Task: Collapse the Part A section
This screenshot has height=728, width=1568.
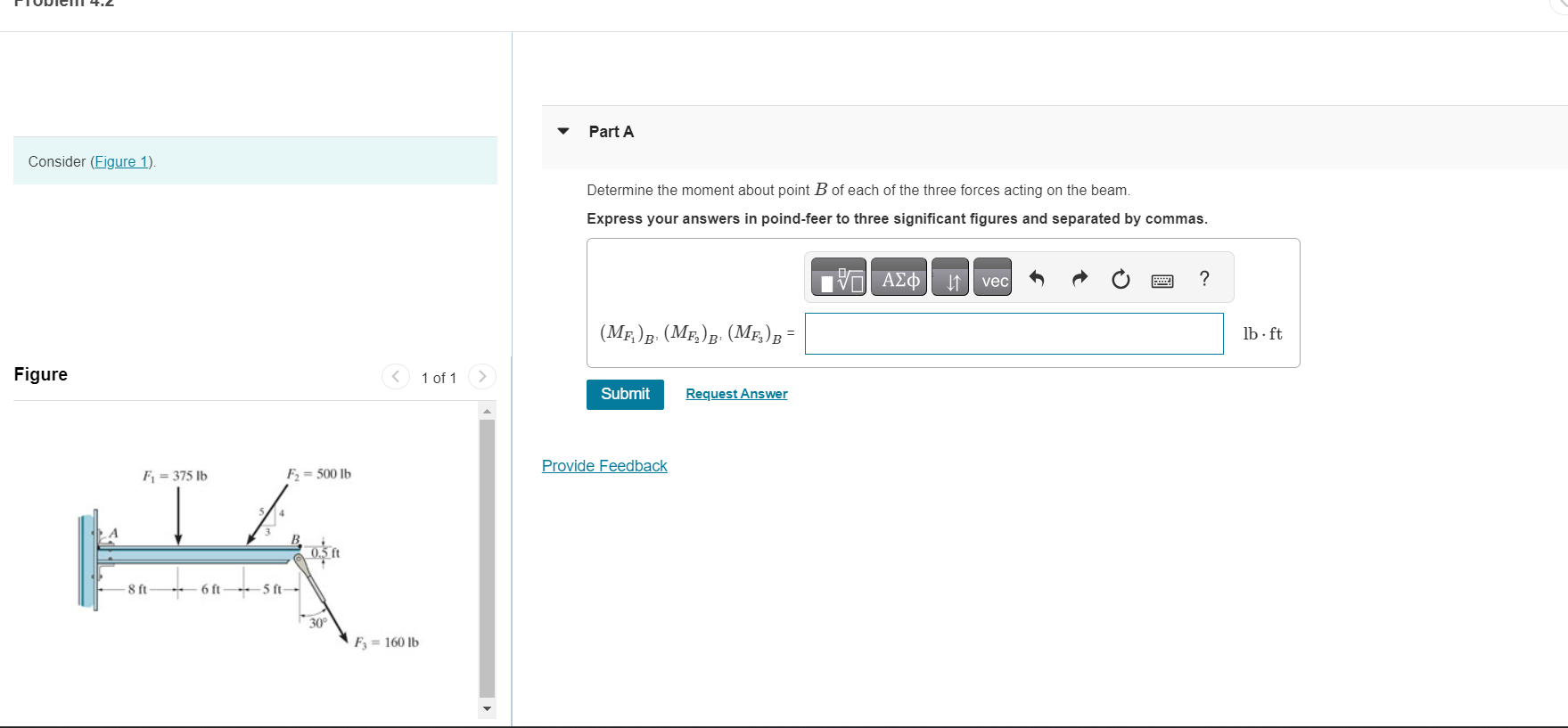Action: (x=562, y=130)
